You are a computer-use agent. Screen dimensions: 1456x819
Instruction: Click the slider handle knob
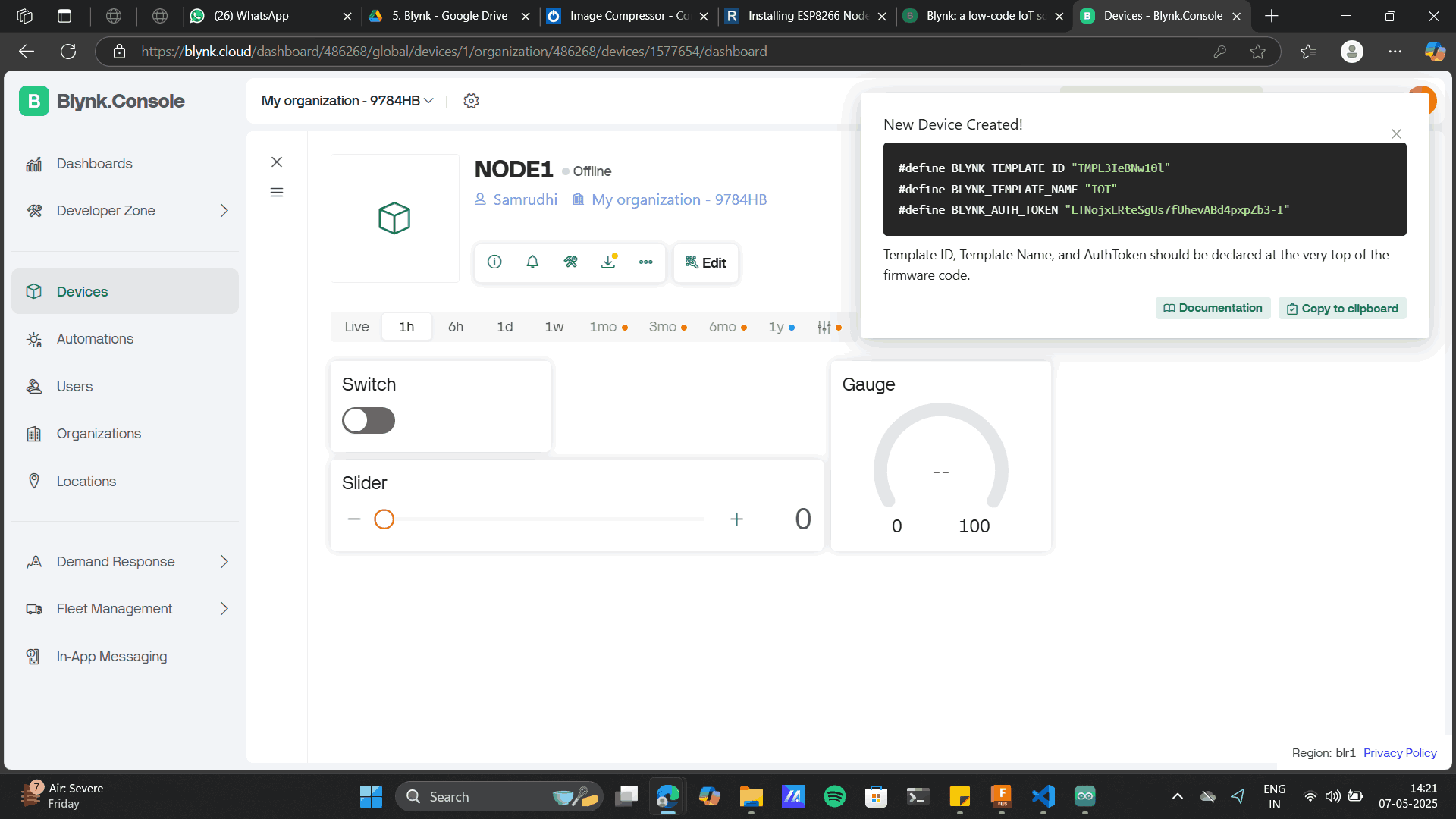(x=384, y=519)
